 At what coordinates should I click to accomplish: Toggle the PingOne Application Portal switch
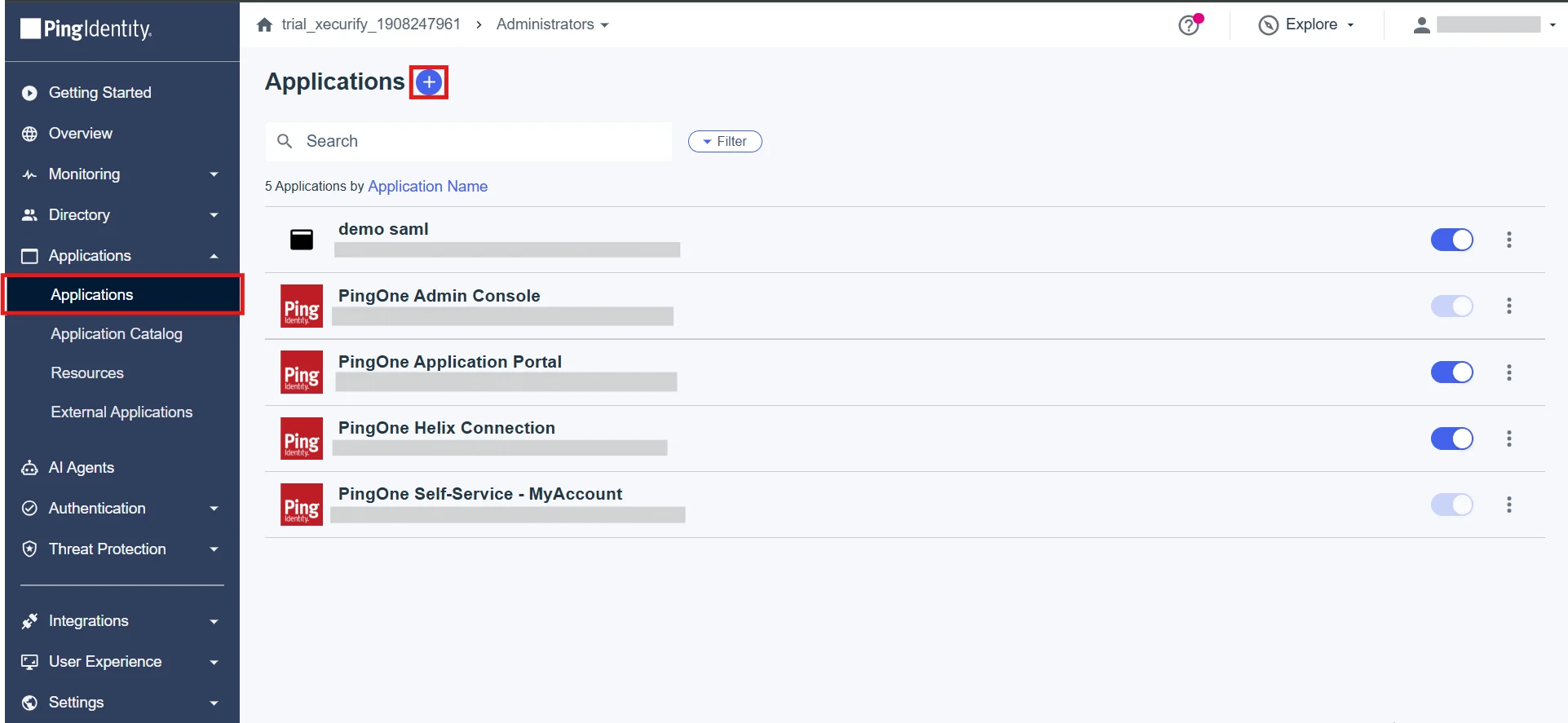coord(1452,373)
